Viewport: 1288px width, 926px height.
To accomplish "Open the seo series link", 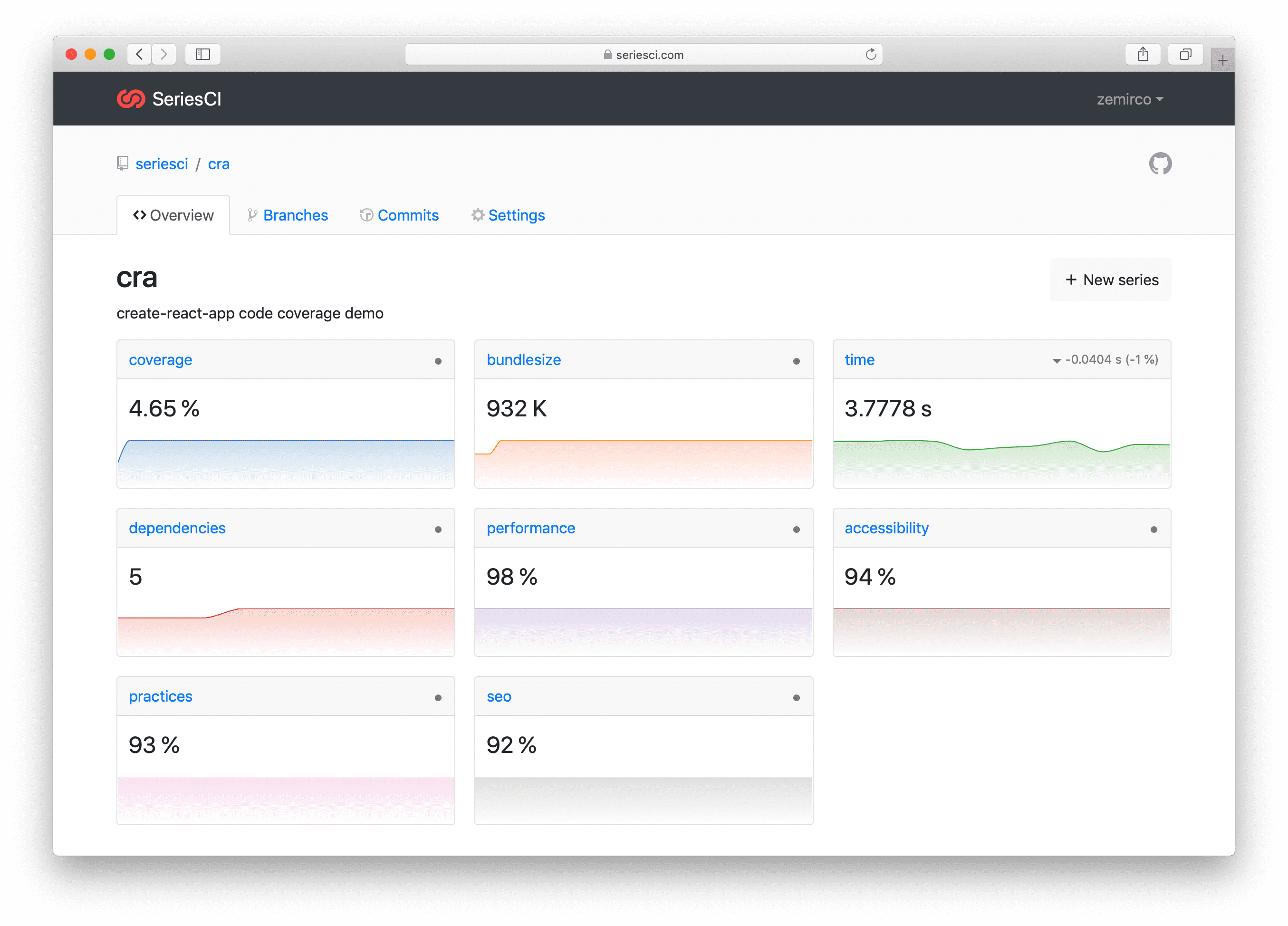I will [x=499, y=696].
